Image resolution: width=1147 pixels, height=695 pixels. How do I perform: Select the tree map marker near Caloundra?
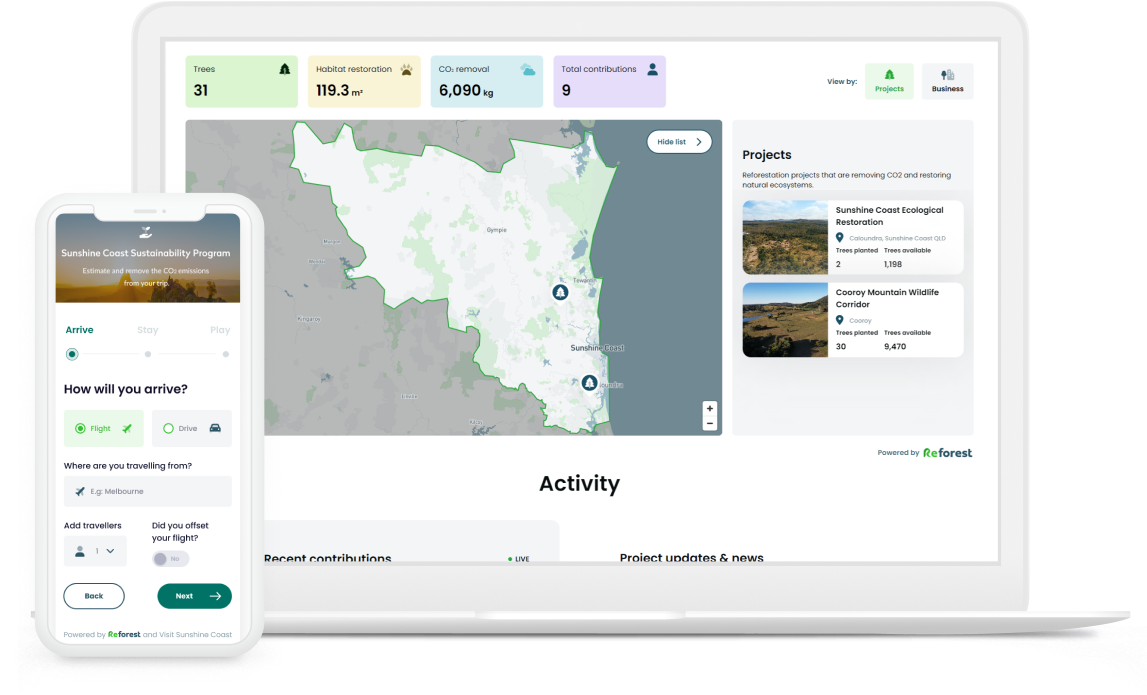589,382
